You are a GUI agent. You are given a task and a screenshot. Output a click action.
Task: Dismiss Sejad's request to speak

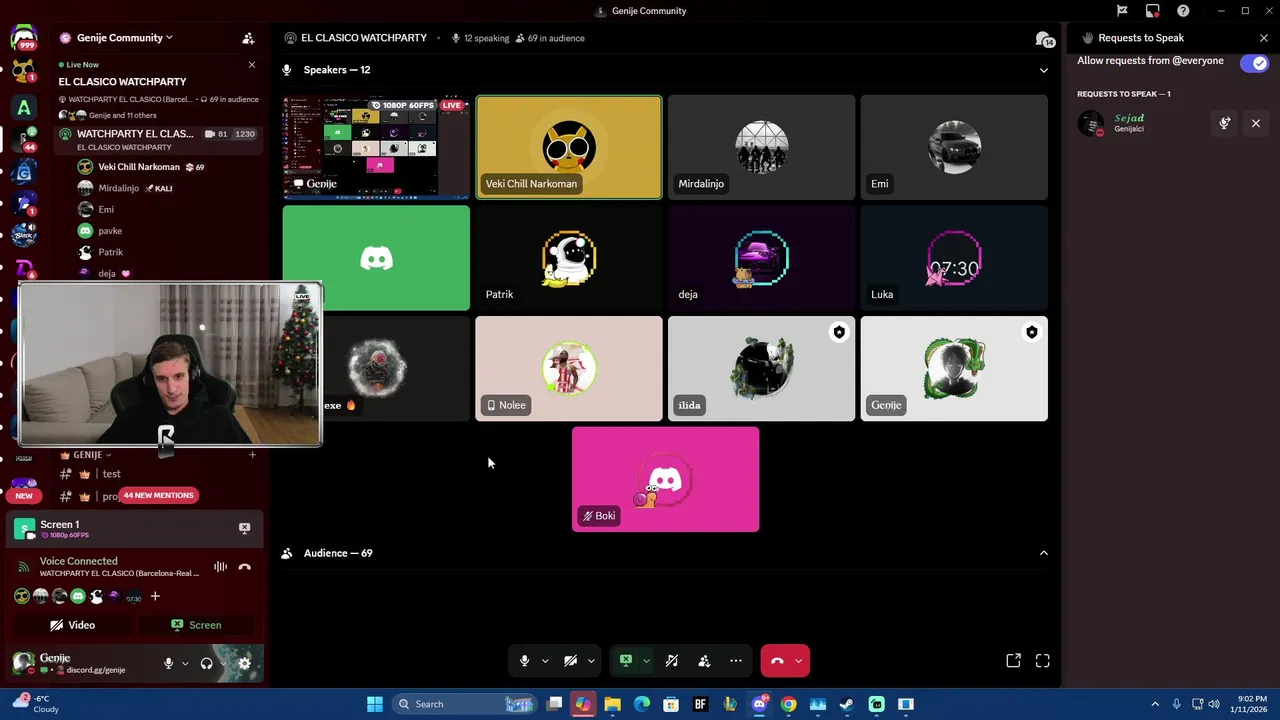click(x=1256, y=123)
